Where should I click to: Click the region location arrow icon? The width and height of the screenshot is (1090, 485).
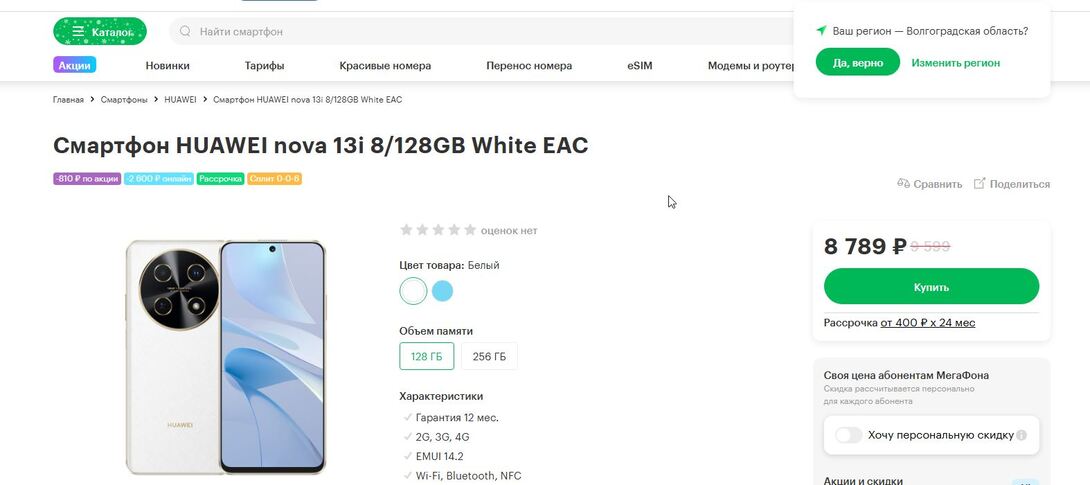821,31
